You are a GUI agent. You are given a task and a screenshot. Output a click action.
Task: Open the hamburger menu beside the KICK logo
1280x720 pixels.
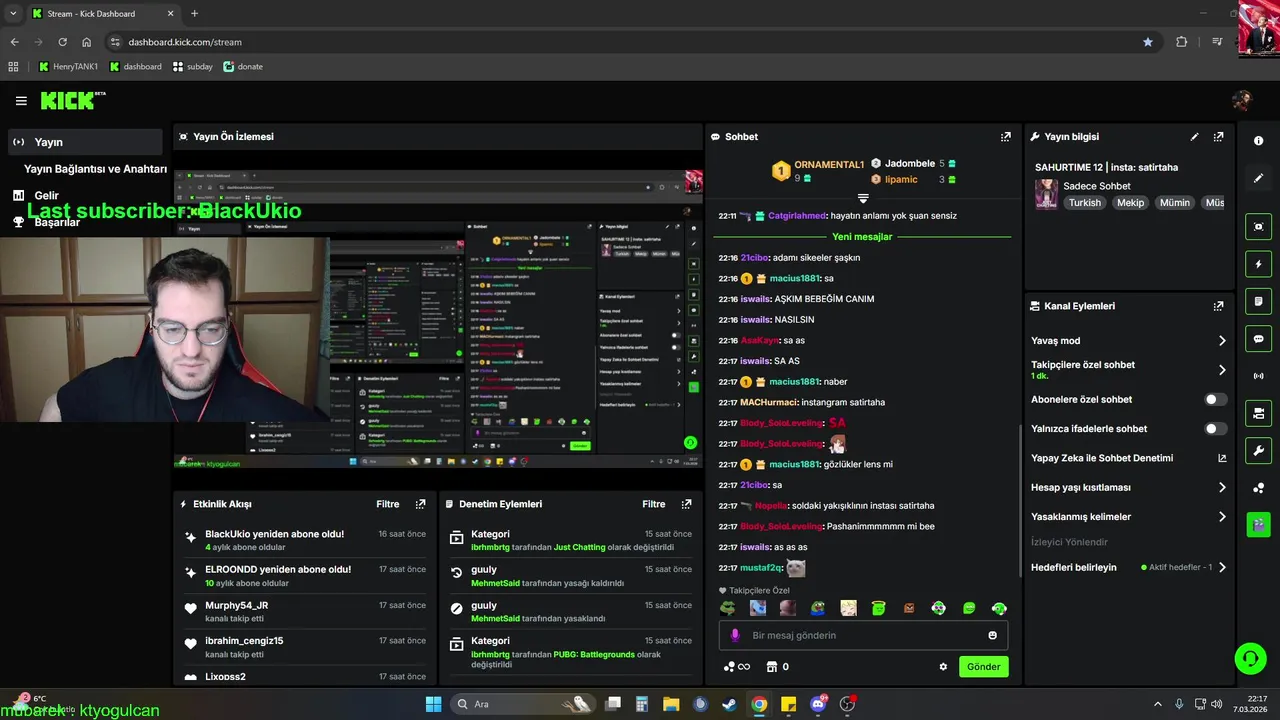tap(21, 101)
